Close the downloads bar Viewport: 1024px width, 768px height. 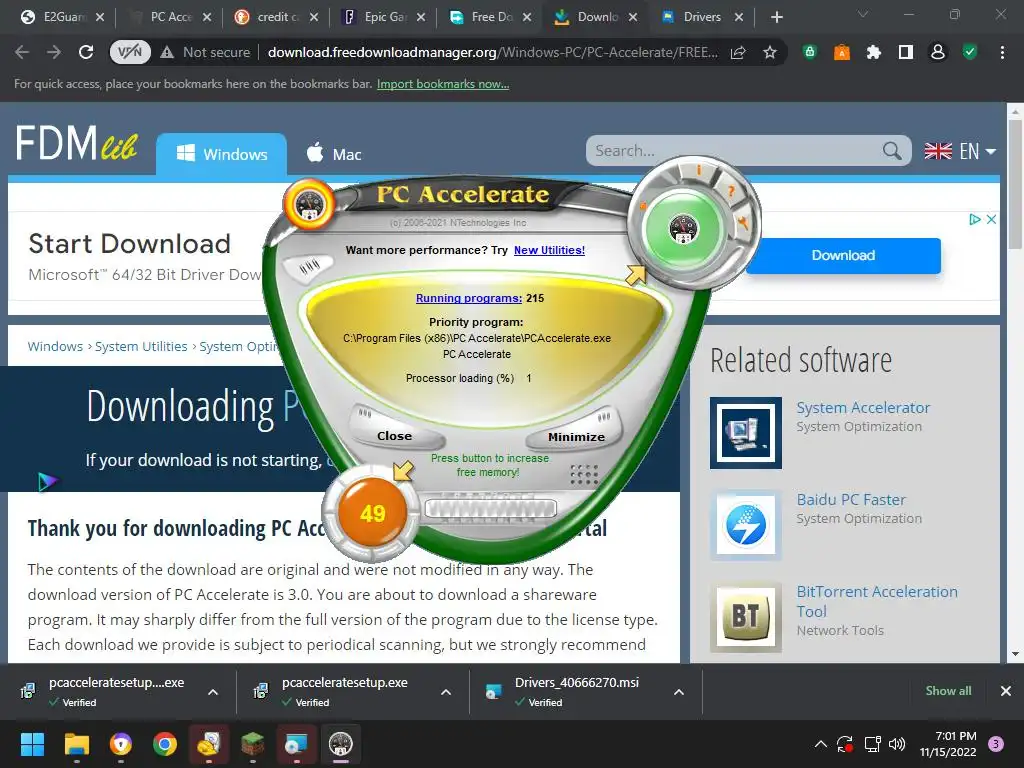tap(1006, 690)
